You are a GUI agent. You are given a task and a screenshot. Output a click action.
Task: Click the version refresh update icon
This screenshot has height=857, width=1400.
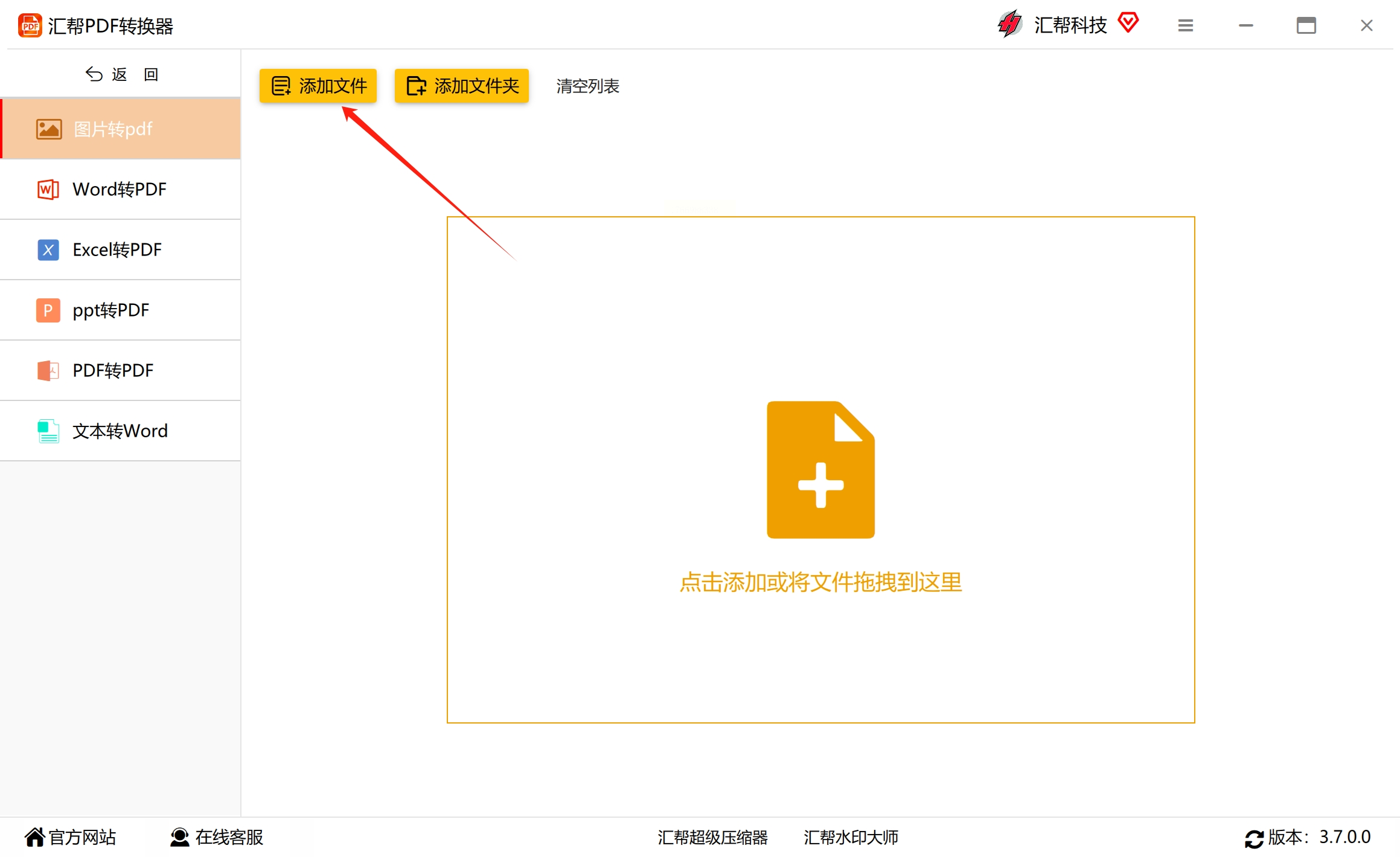pyautogui.click(x=1254, y=838)
